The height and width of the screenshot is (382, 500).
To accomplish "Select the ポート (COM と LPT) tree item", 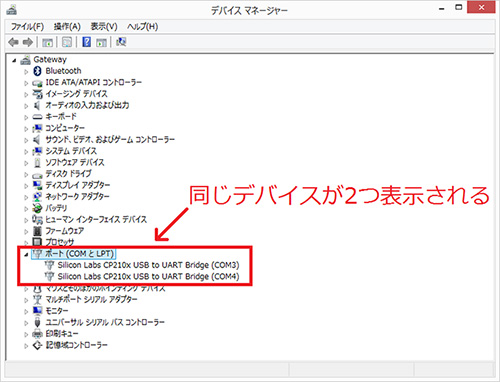I will [80, 254].
